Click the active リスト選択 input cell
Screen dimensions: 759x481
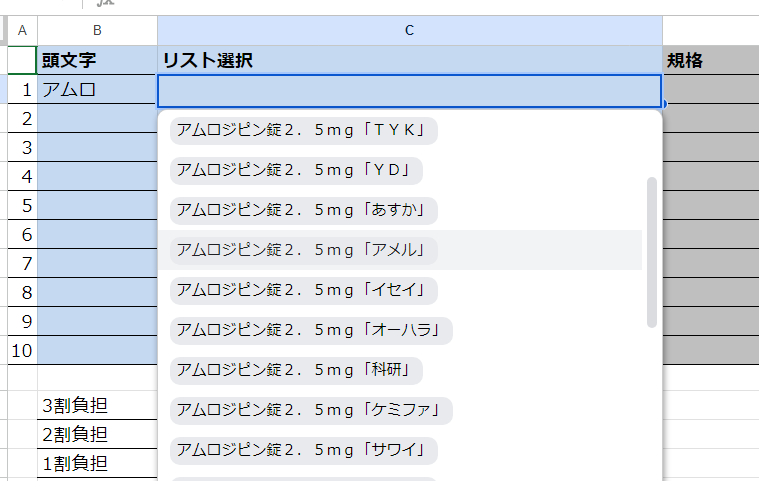coord(409,91)
